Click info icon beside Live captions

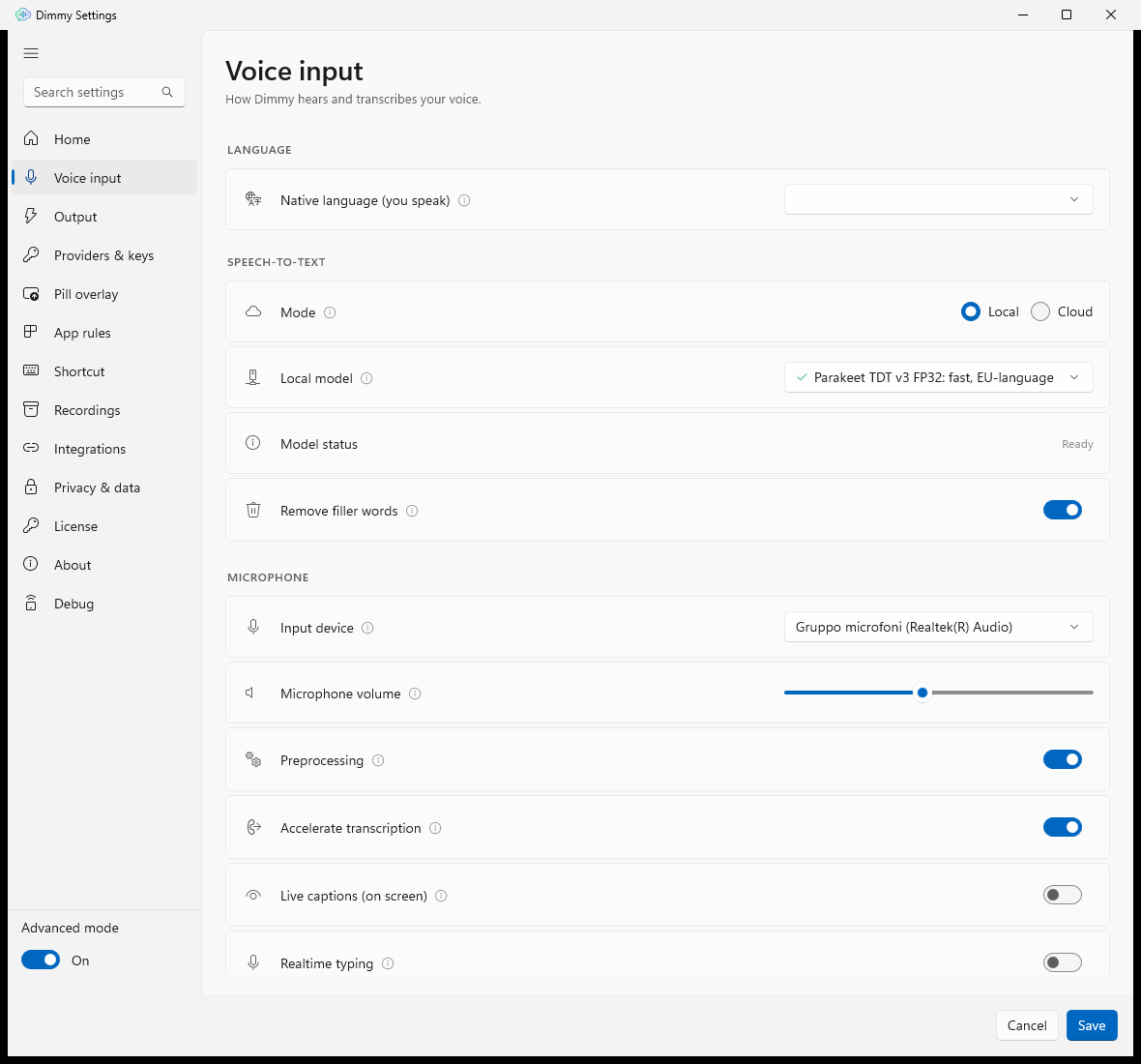click(441, 896)
